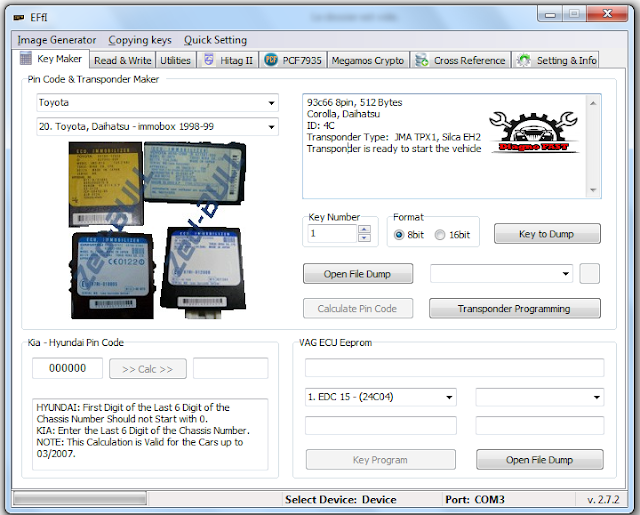Expand the Toyota make dropdown
The width and height of the screenshot is (640, 515).
(x=271, y=103)
